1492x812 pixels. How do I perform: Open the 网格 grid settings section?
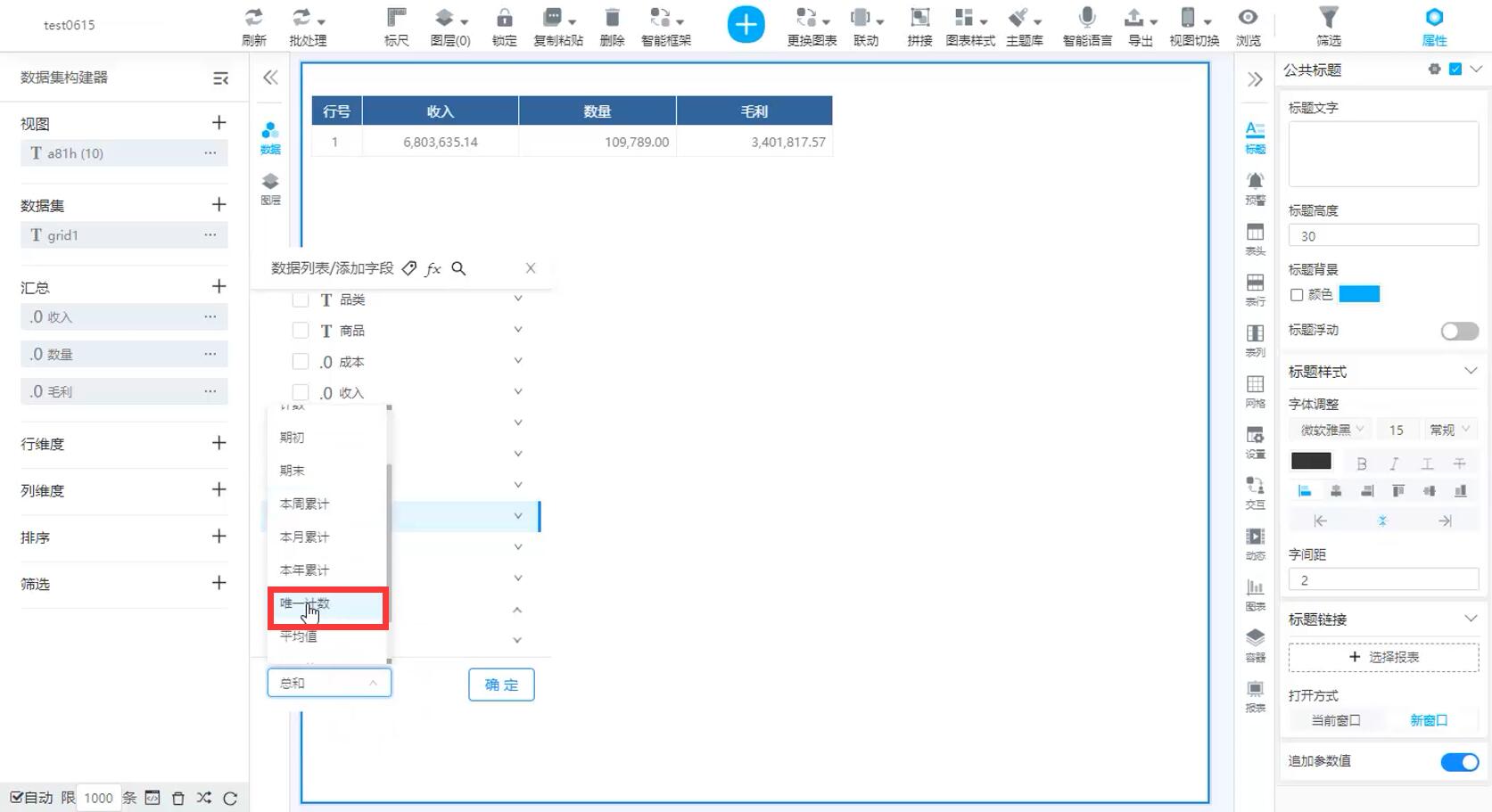point(1255,391)
